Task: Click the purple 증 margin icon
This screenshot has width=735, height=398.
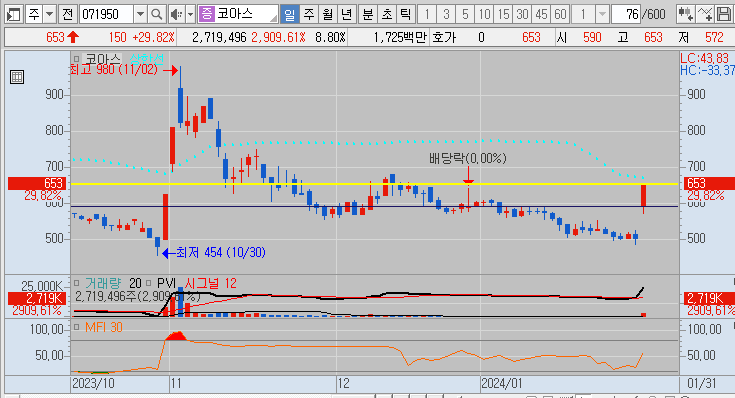Action: 206,14
